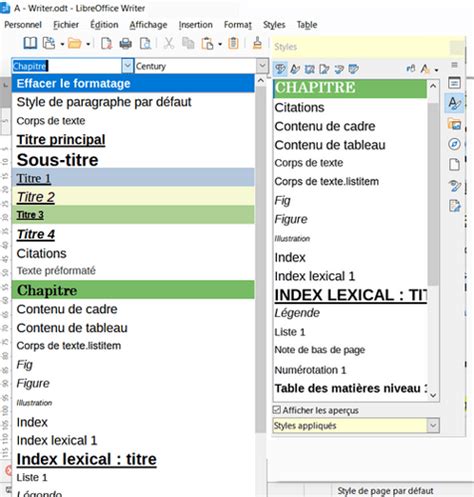The image size is (474, 497).
Task: Open the Affichage menu
Action: tap(148, 25)
